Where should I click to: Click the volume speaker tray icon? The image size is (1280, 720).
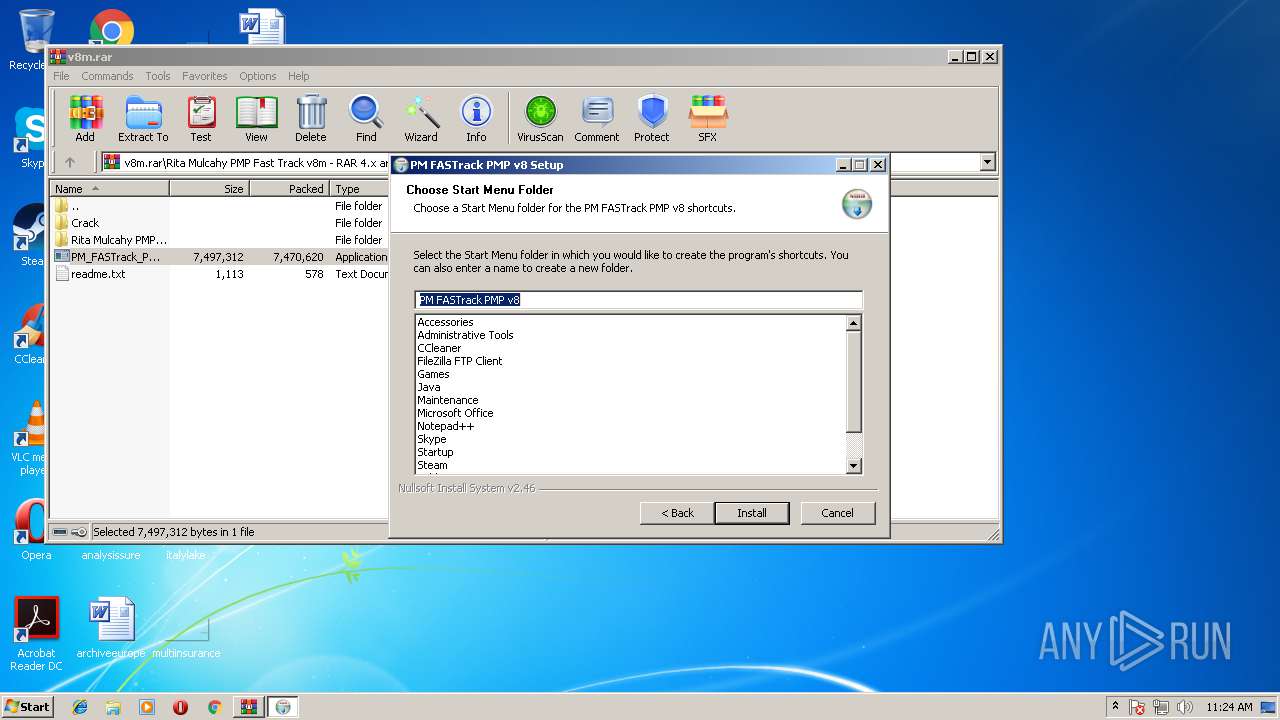click(1185, 707)
